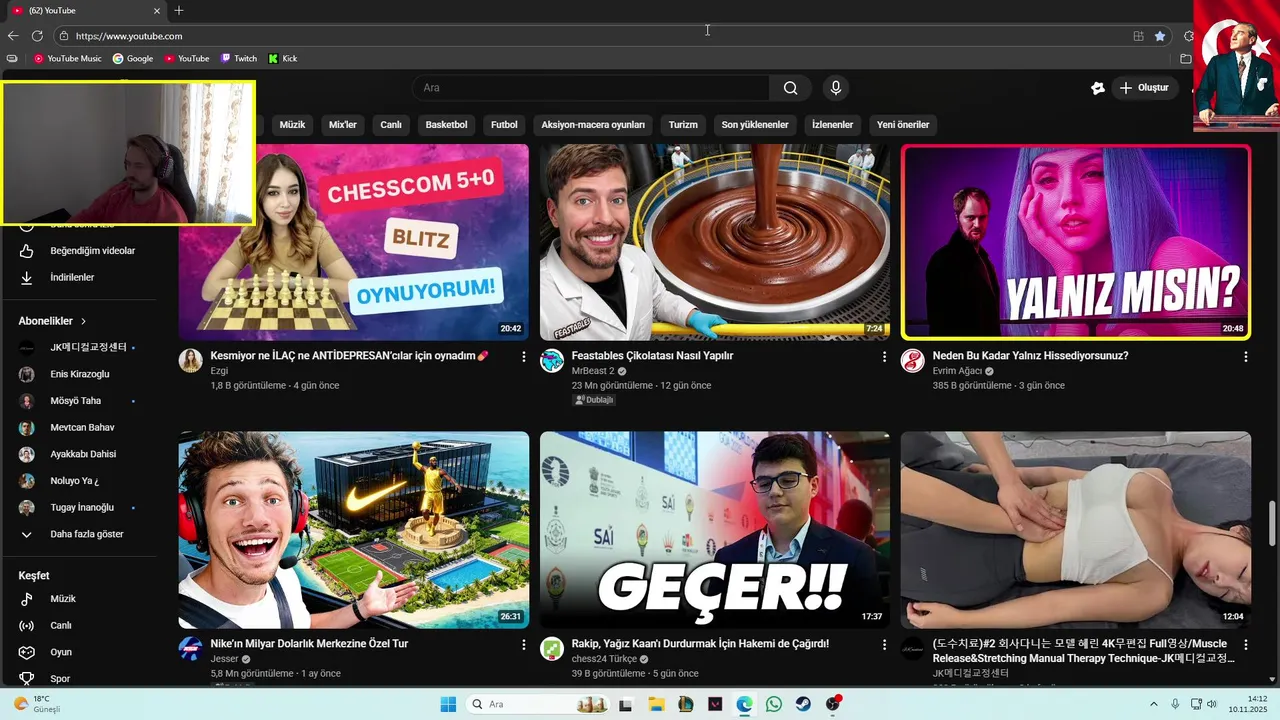The height and width of the screenshot is (720, 1280).
Task: Focus the YouTube Ara search field
Action: coord(592,88)
